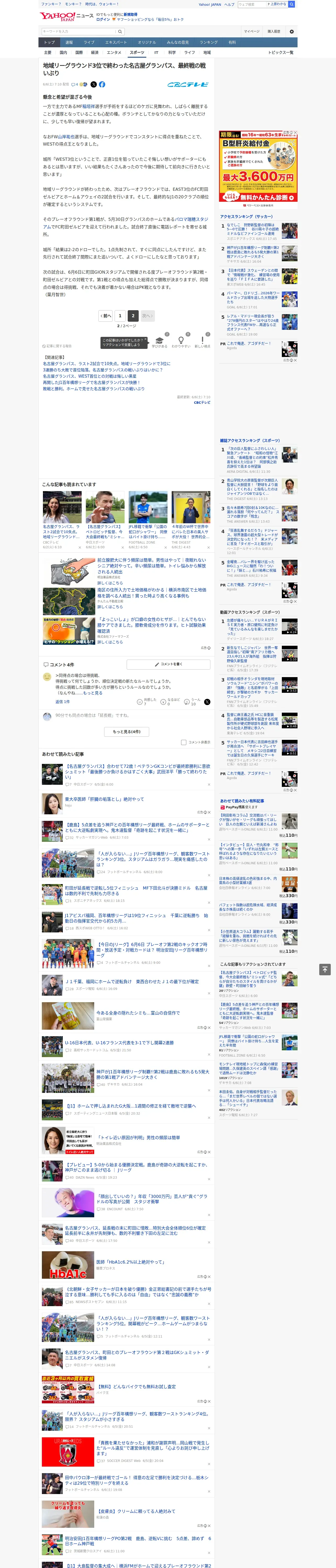Go to page 1 of article
The height and width of the screenshot is (1568, 336).
(x=120, y=316)
